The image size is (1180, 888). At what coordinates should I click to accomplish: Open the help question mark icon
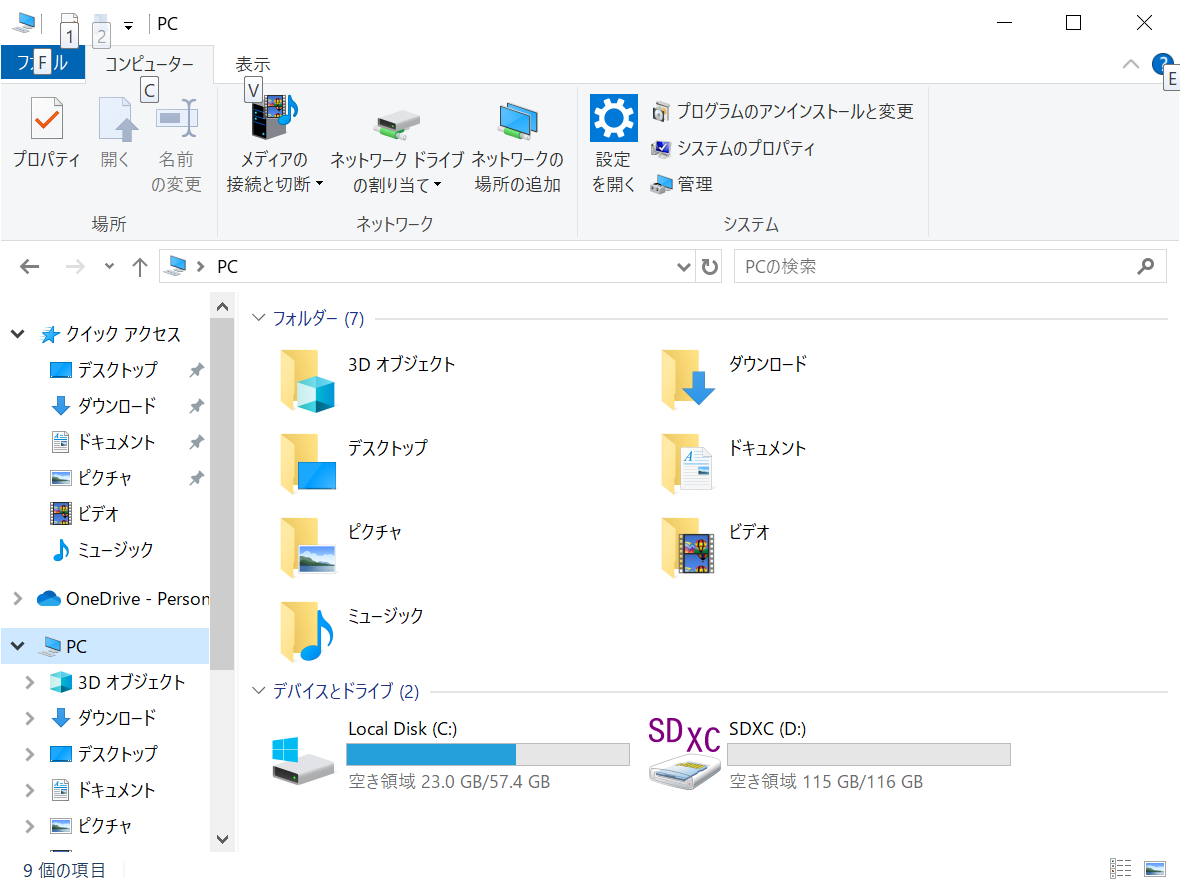[1162, 63]
